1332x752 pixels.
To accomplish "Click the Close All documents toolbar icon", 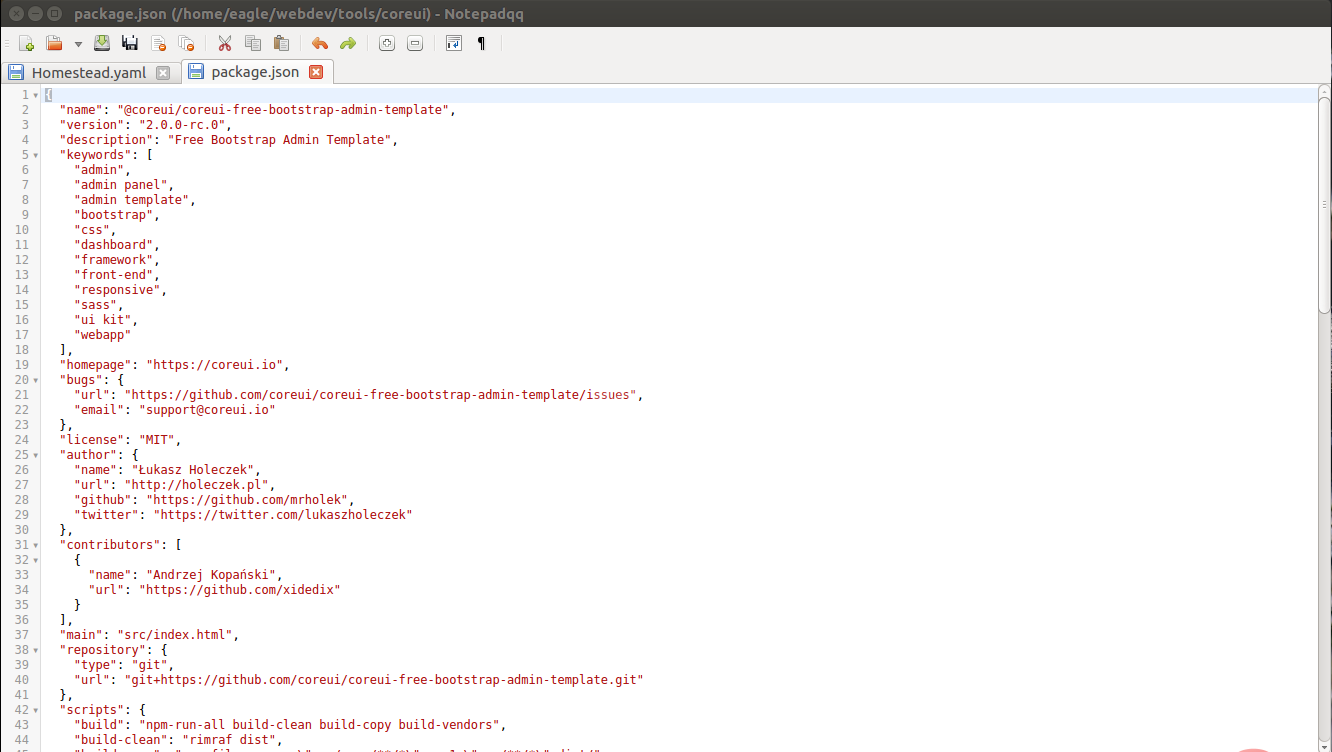I will [186, 44].
